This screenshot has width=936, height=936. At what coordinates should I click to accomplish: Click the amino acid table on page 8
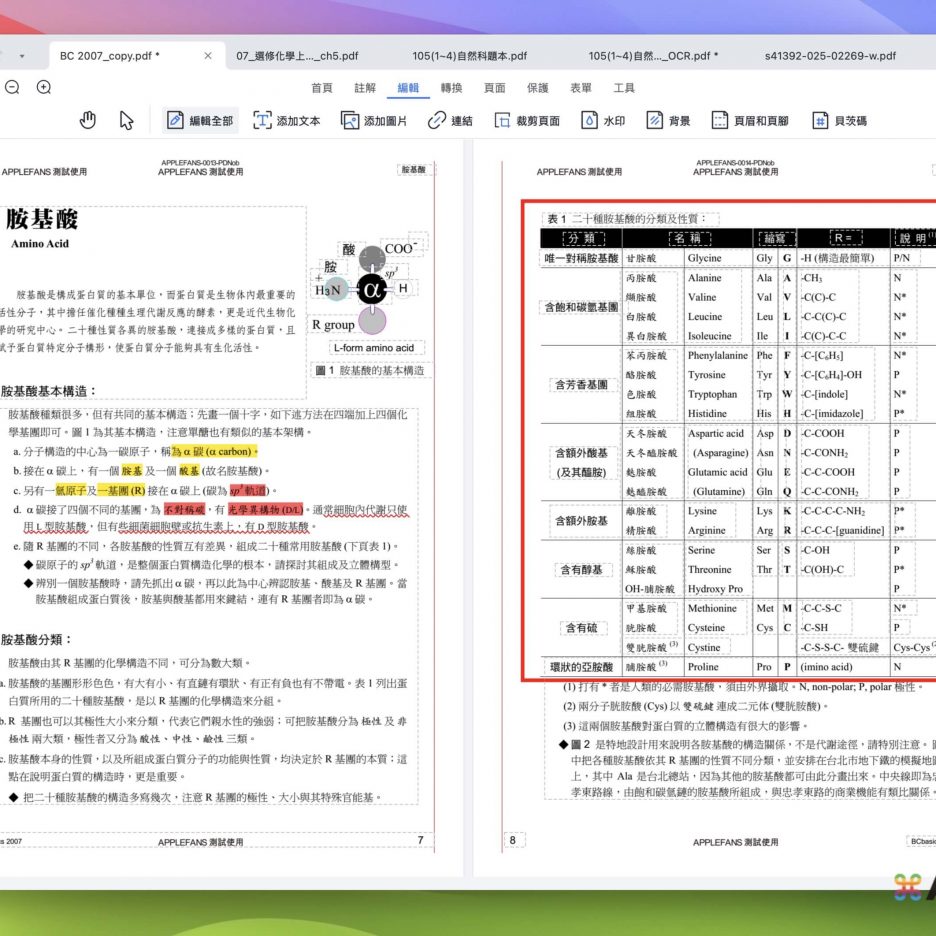point(730,440)
